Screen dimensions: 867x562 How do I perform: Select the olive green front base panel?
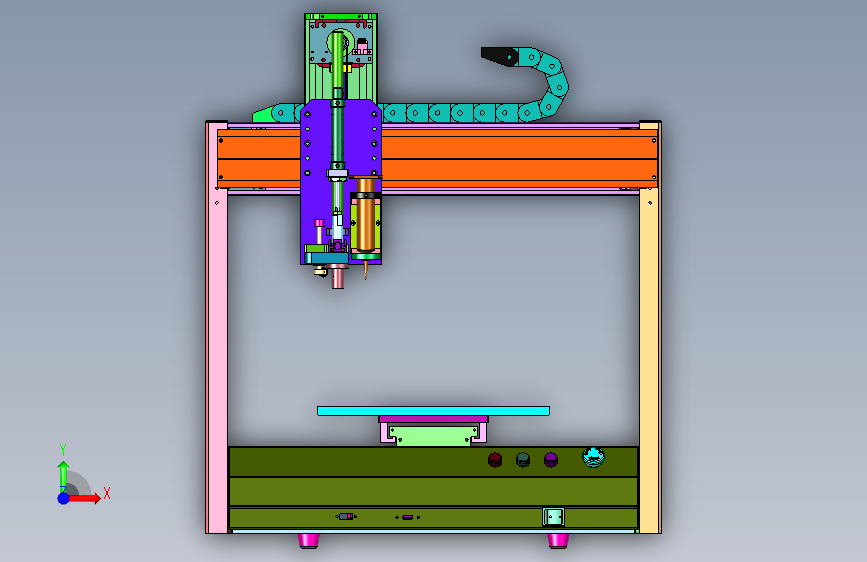coord(434,487)
